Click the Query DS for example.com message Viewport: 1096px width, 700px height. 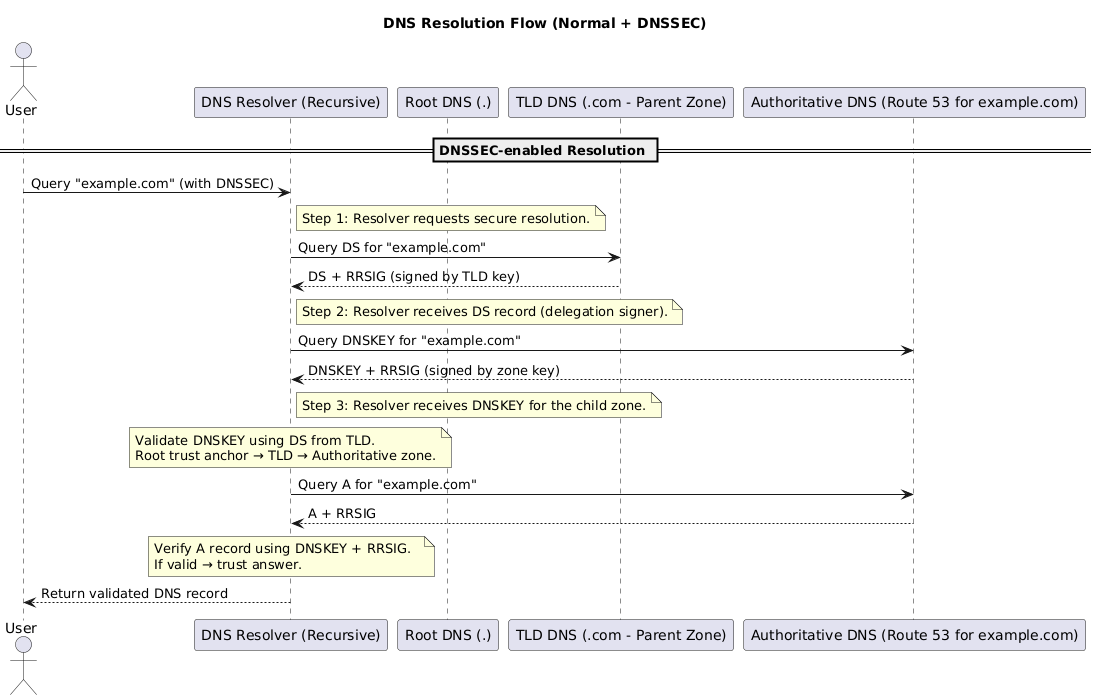(x=392, y=248)
